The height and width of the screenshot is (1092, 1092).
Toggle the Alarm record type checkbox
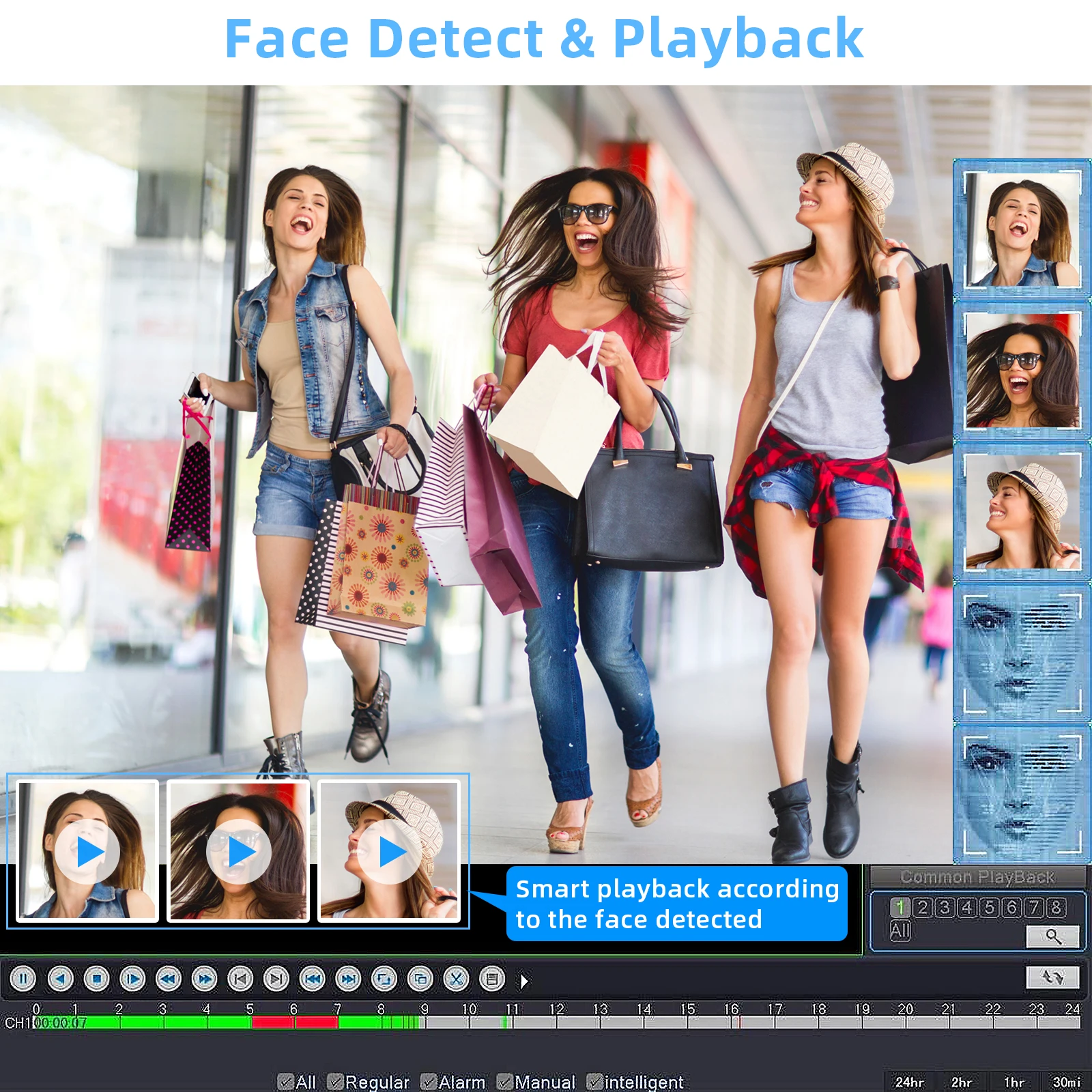pos(429,1082)
